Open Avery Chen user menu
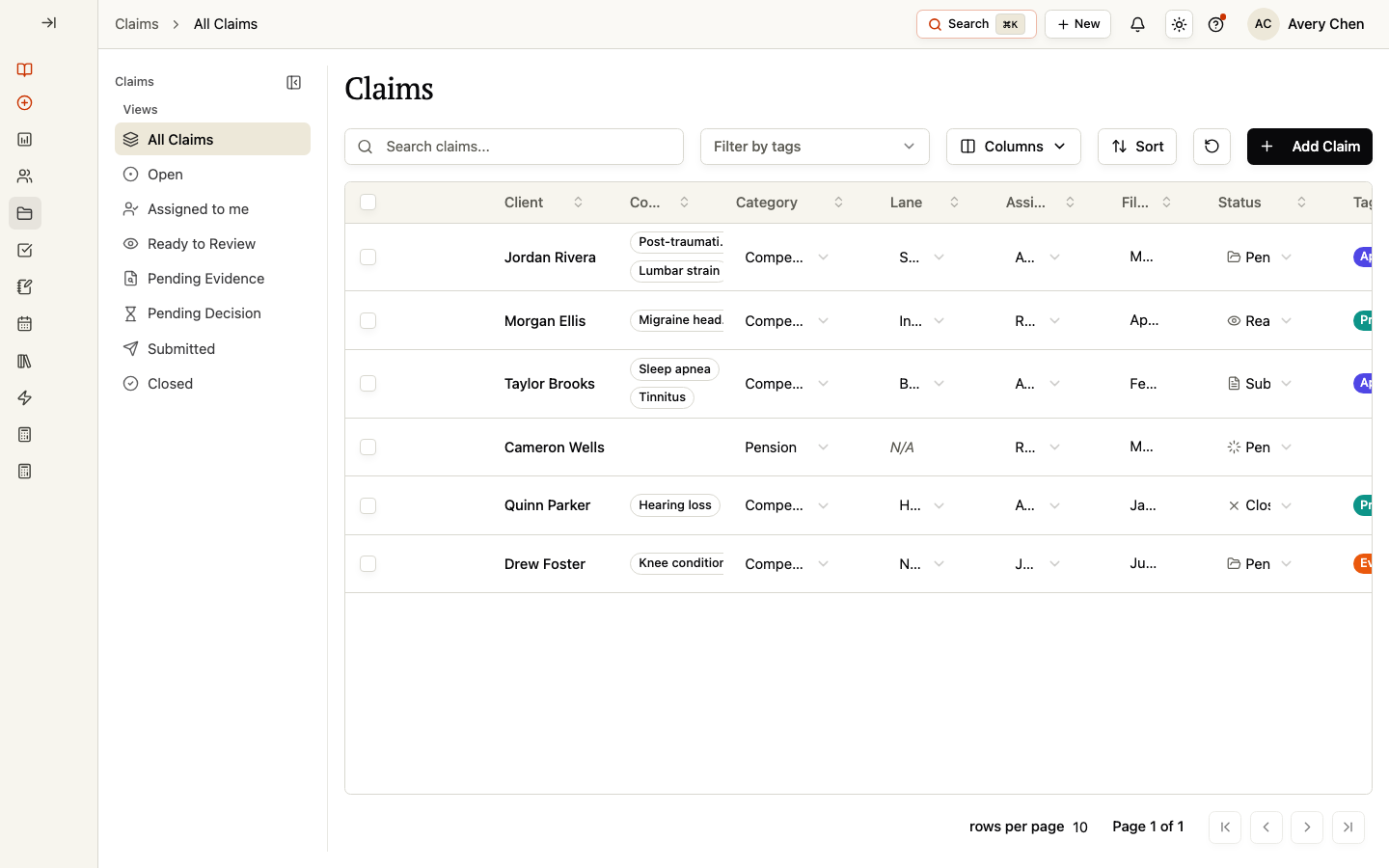Screen dimensions: 1389x868 click(1306, 24)
